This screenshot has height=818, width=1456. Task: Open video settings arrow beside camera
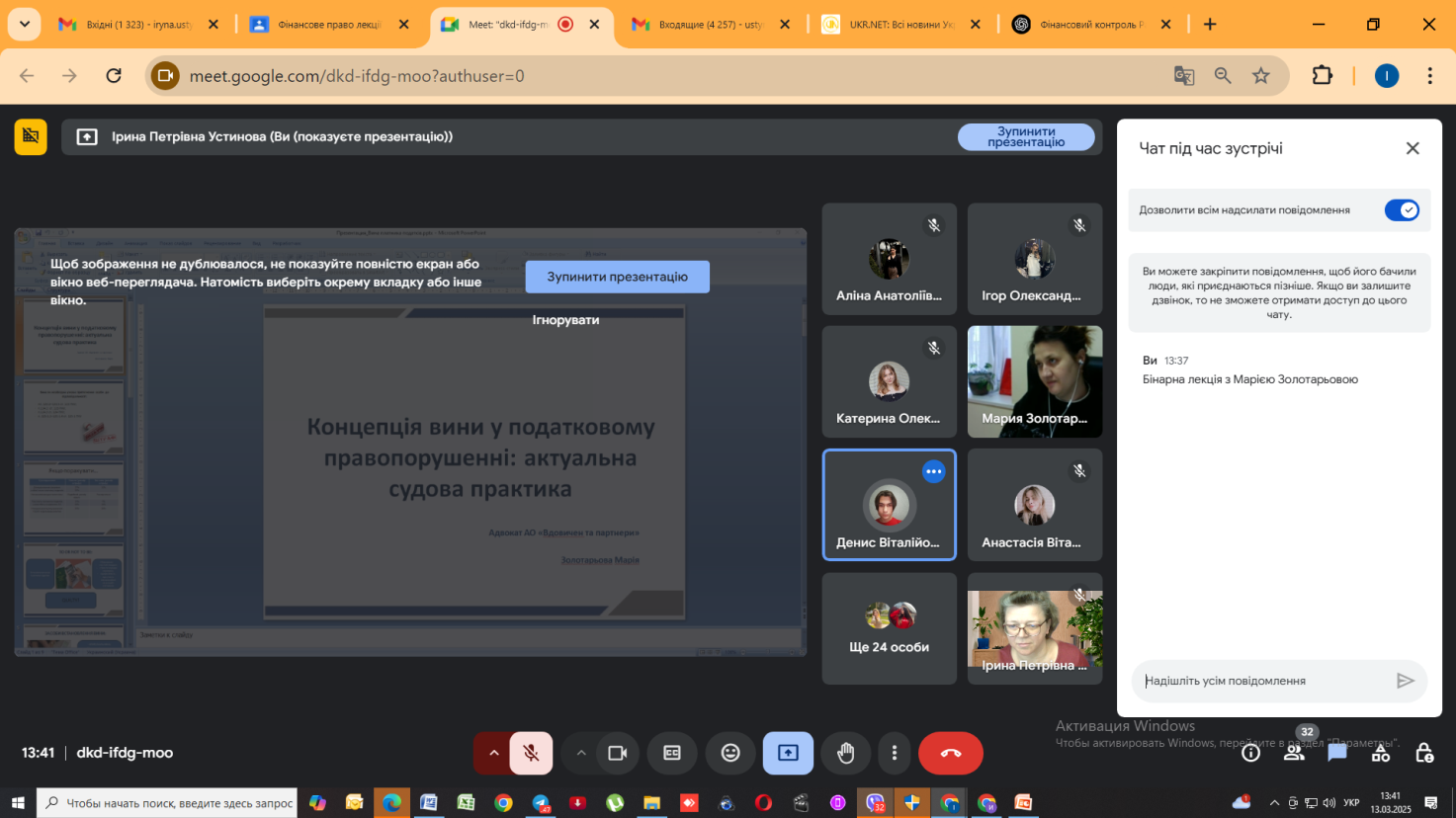pos(581,753)
